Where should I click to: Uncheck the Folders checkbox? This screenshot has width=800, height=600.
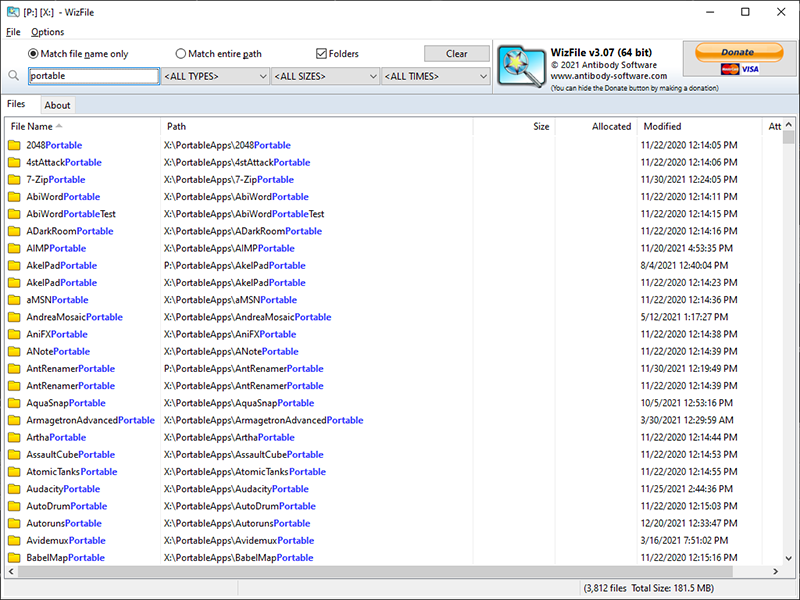pos(321,54)
